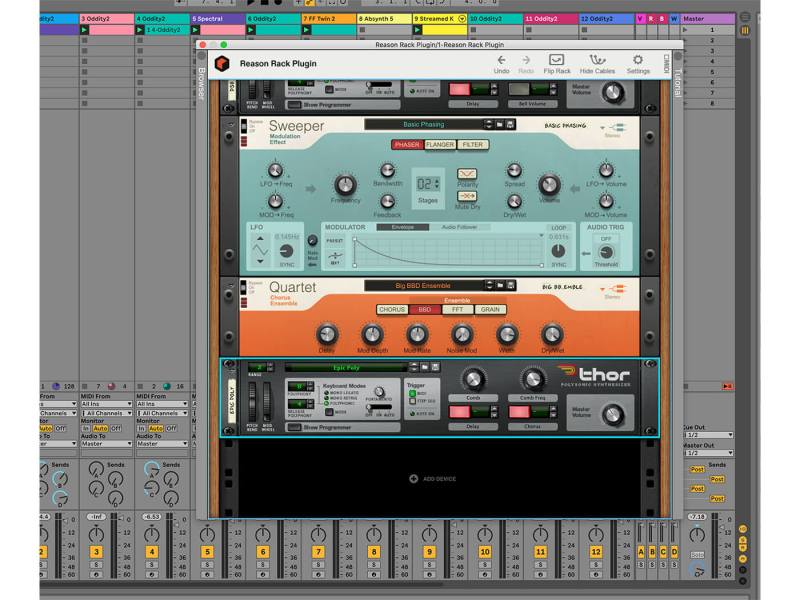The height and width of the screenshot is (600, 800).
Task: Open the Reason Rack Plugin Settings gear
Action: 638,60
